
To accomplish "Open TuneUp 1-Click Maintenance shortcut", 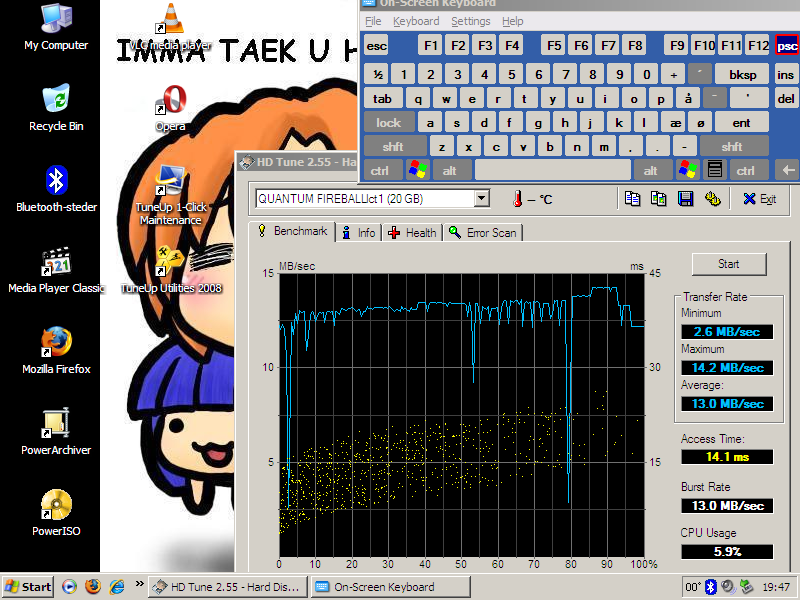I will click(x=170, y=195).
